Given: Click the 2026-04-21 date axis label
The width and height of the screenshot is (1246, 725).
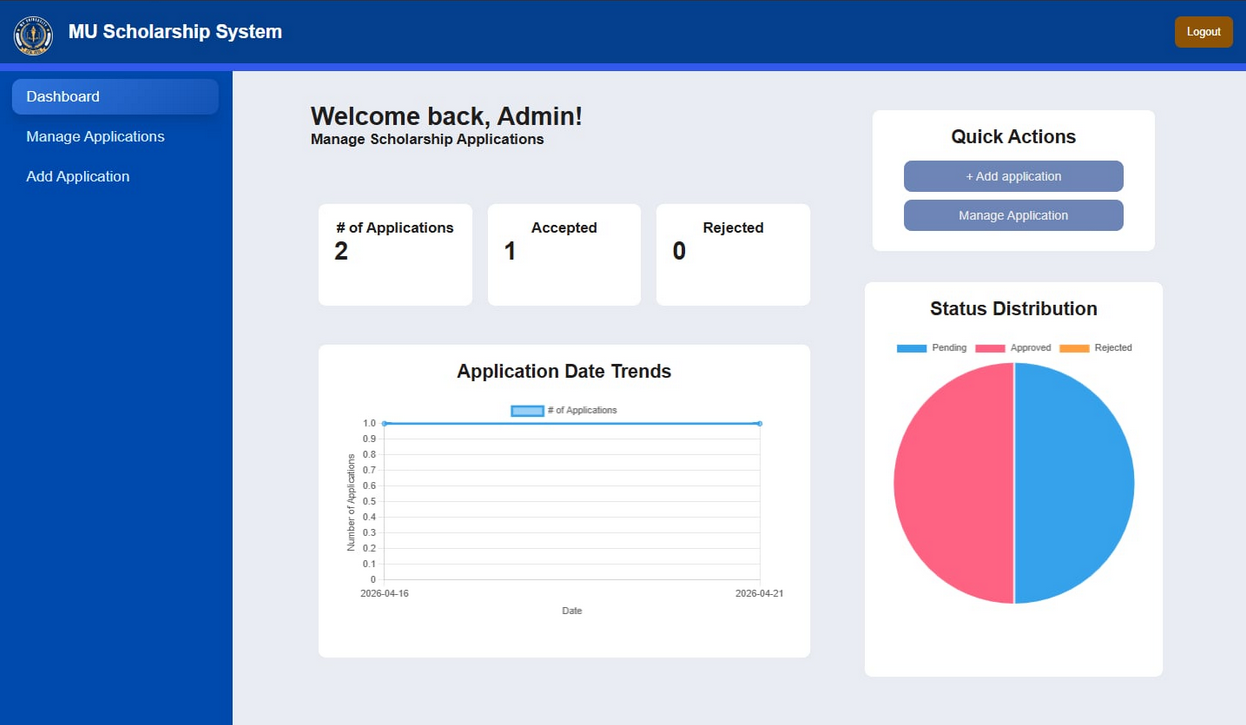Looking at the screenshot, I should (x=759, y=593).
